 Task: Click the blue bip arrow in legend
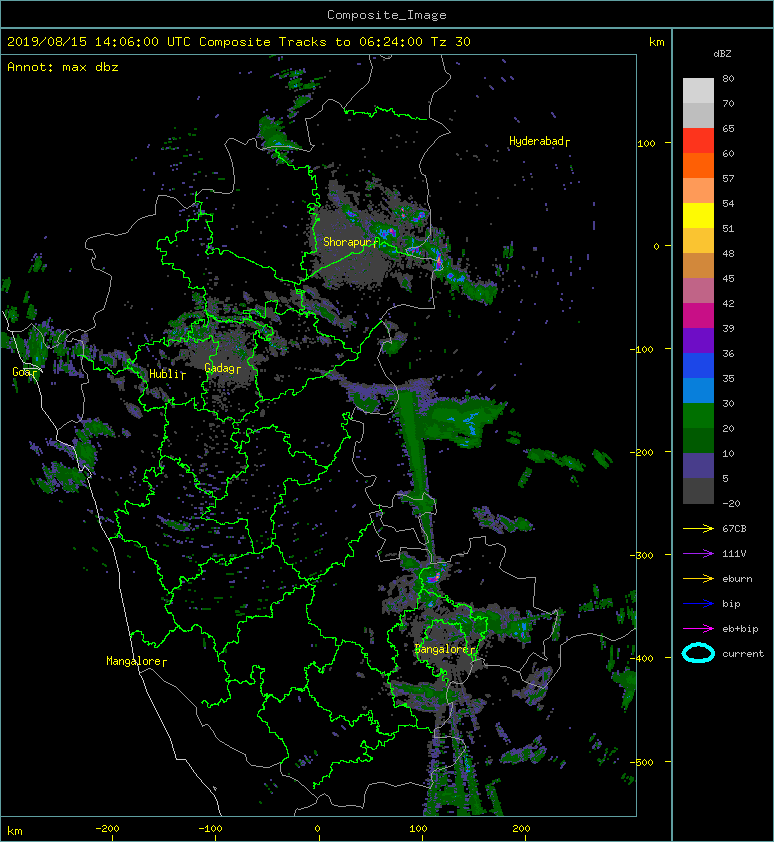coord(698,604)
